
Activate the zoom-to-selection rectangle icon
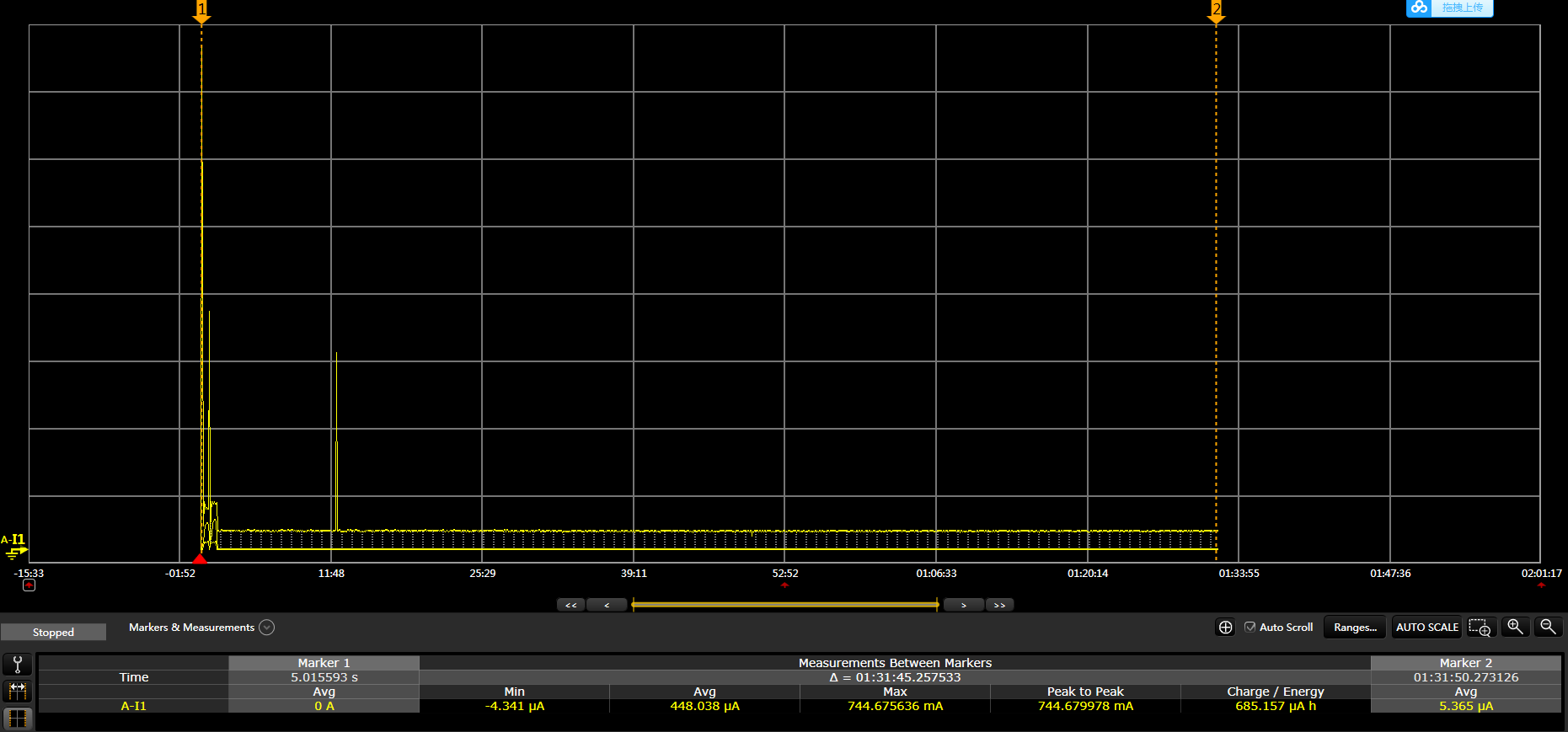(1480, 628)
